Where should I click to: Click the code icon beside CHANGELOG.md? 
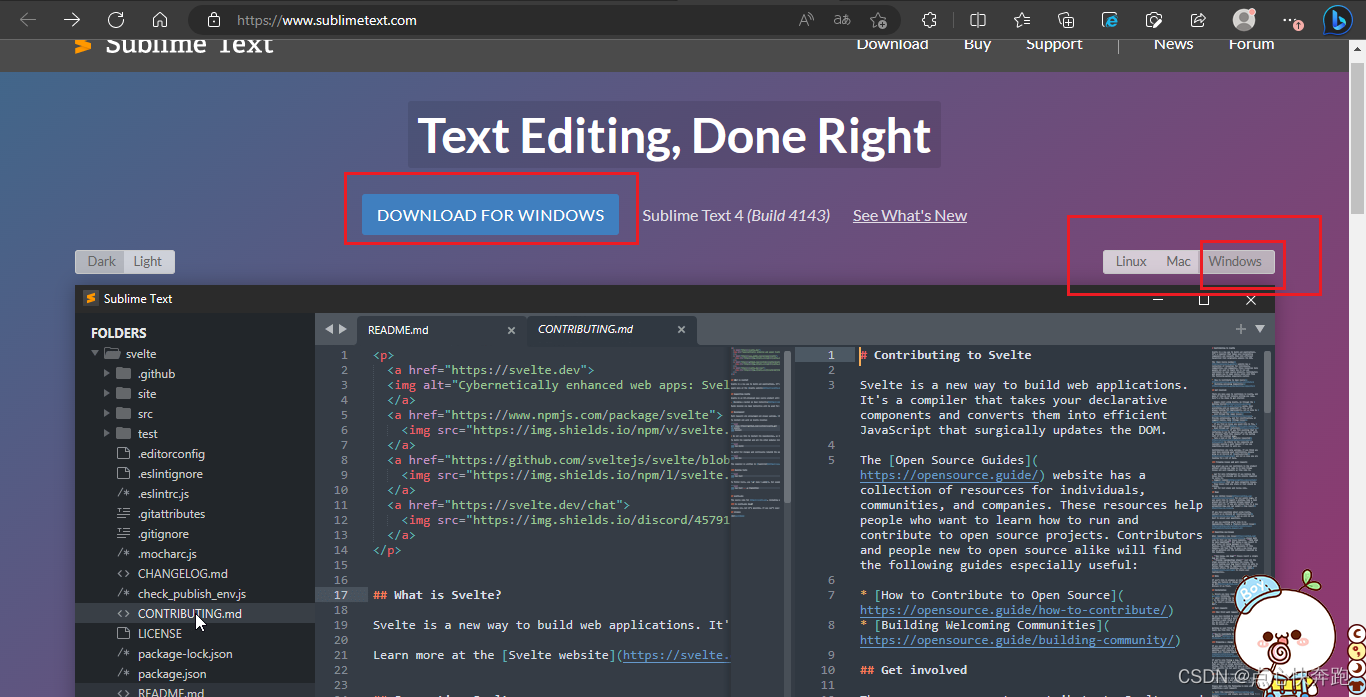124,574
